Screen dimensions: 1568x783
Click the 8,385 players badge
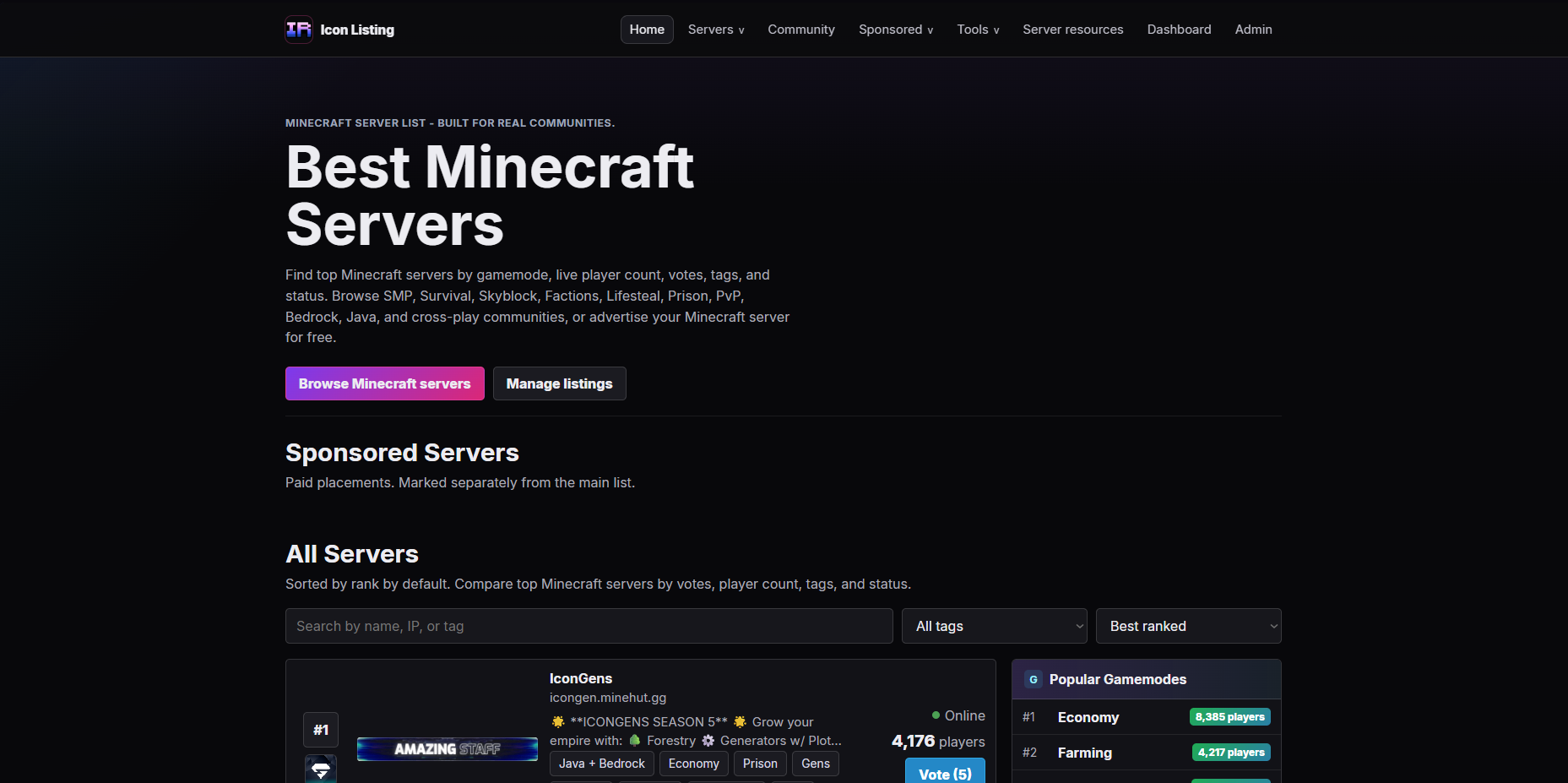(x=1230, y=717)
